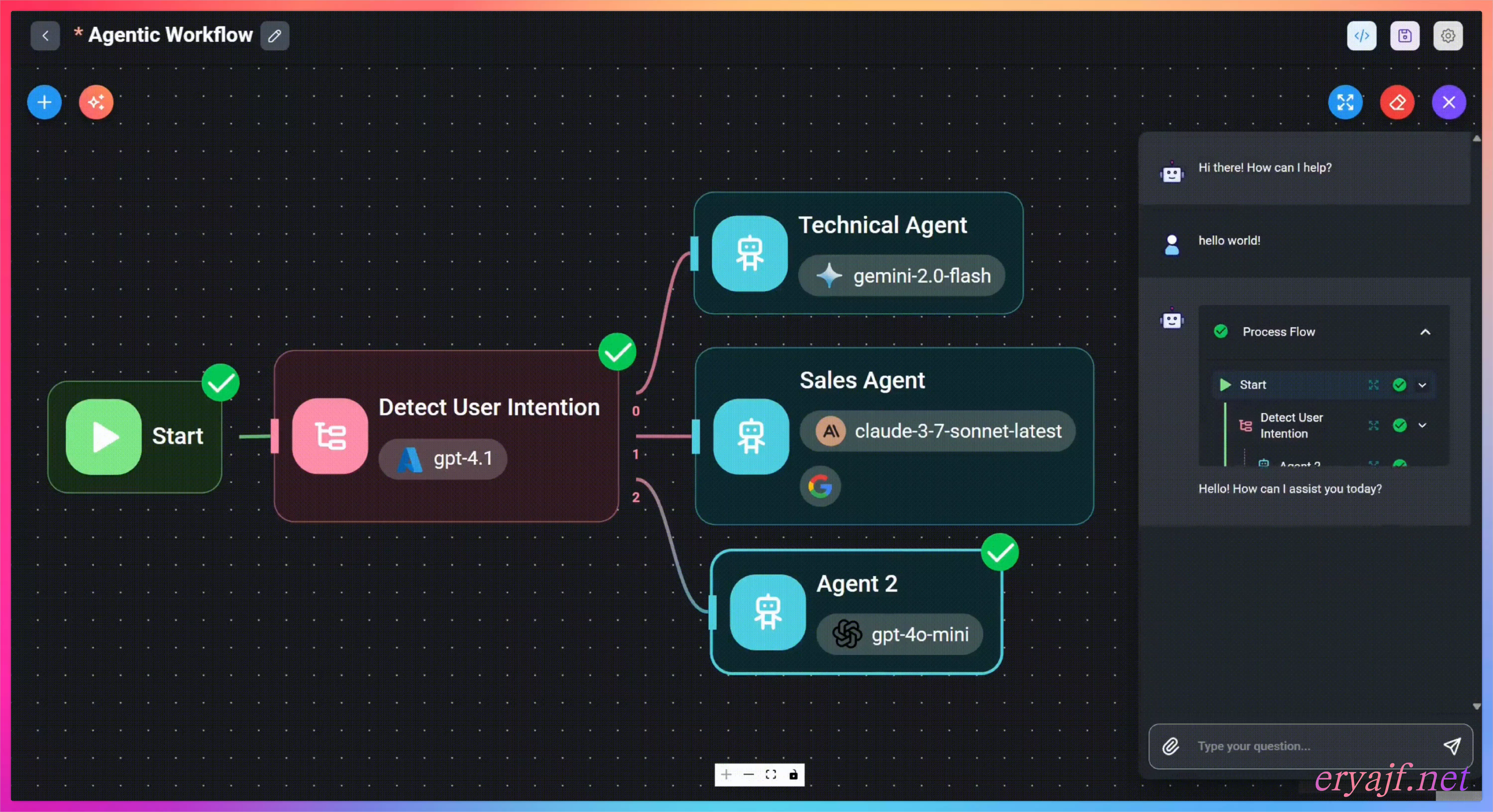The image size is (1493, 812).
Task: Click the paperclip attach file icon
Action: tap(1171, 746)
